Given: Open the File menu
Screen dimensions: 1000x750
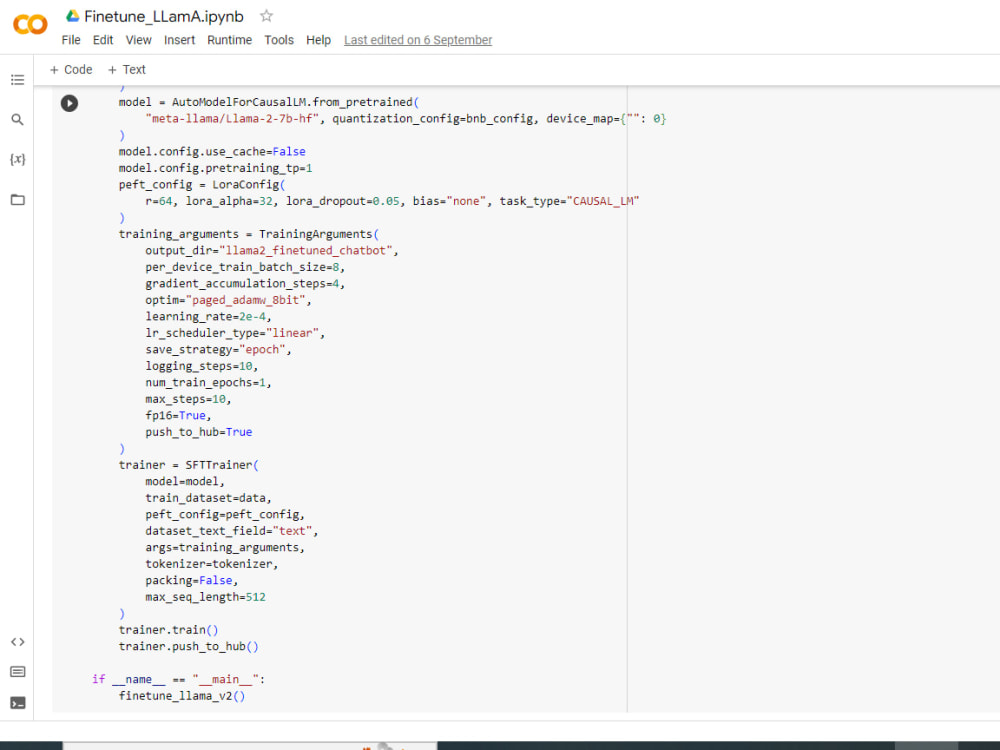Looking at the screenshot, I should pyautogui.click(x=71, y=40).
